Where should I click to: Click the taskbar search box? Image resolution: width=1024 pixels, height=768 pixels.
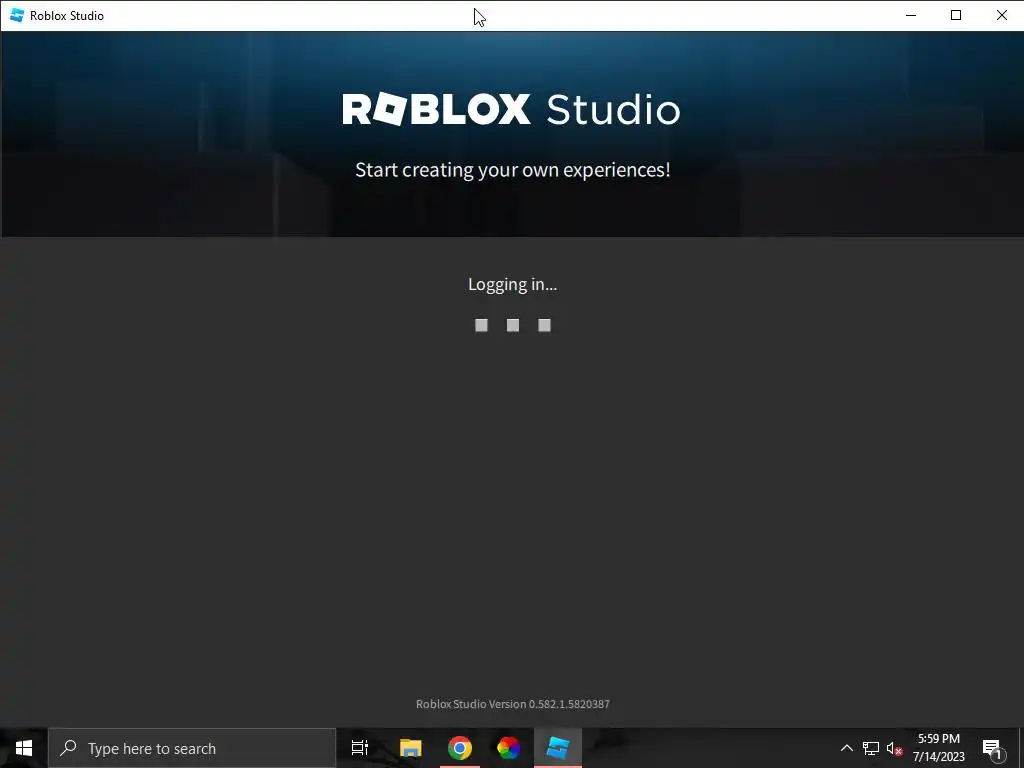pos(192,748)
